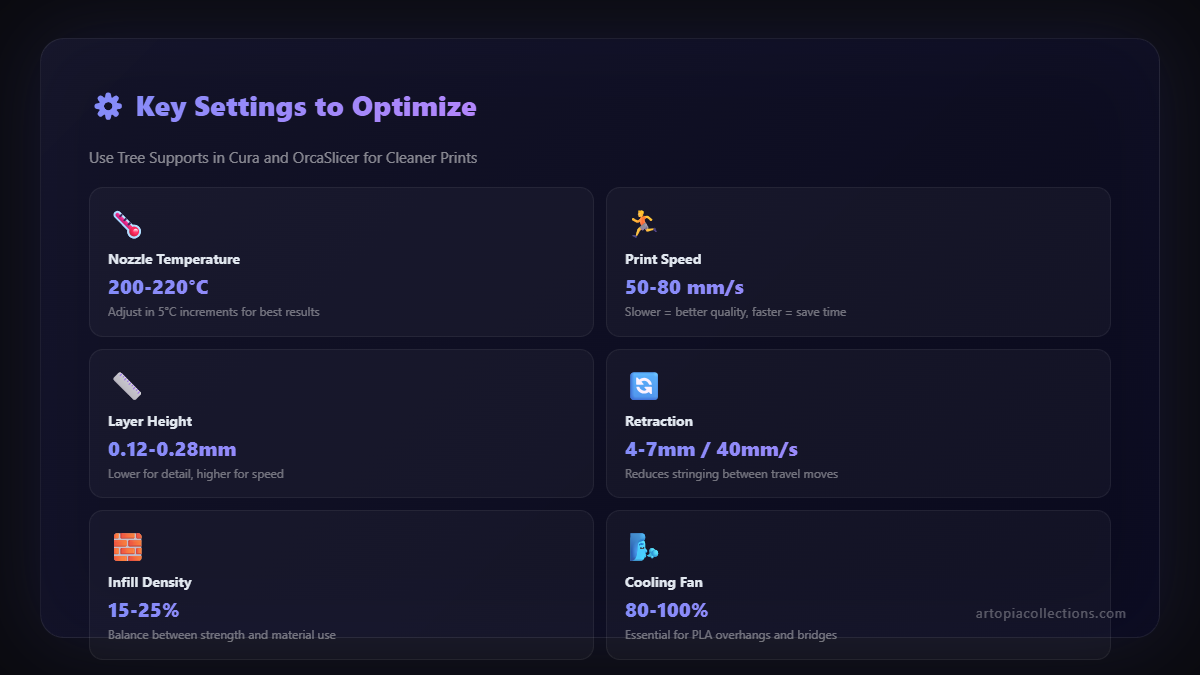The width and height of the screenshot is (1200, 675).
Task: Click the blue refresh arrows Retraction icon
Action: [x=643, y=386]
